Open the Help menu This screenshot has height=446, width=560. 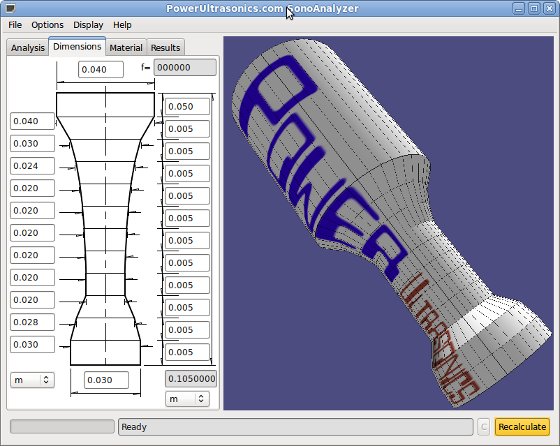click(122, 25)
